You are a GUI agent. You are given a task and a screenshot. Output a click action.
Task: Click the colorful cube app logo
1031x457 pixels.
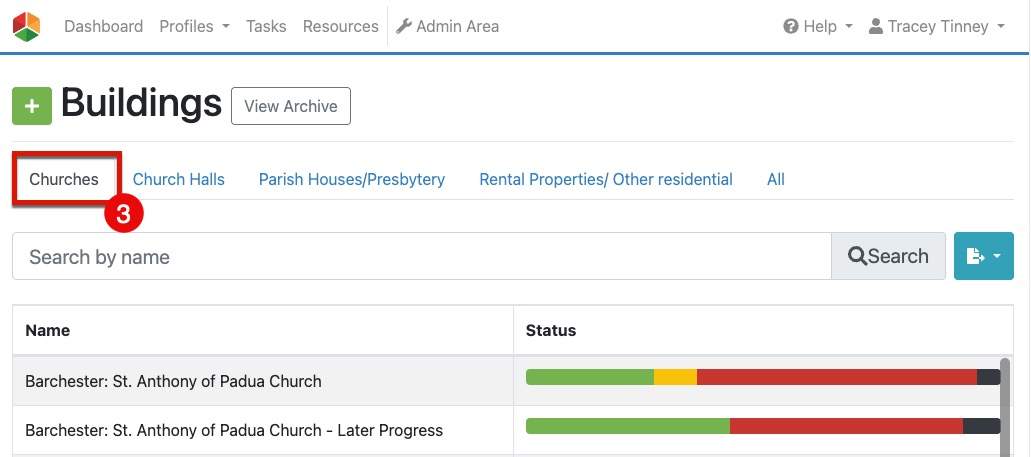27,27
